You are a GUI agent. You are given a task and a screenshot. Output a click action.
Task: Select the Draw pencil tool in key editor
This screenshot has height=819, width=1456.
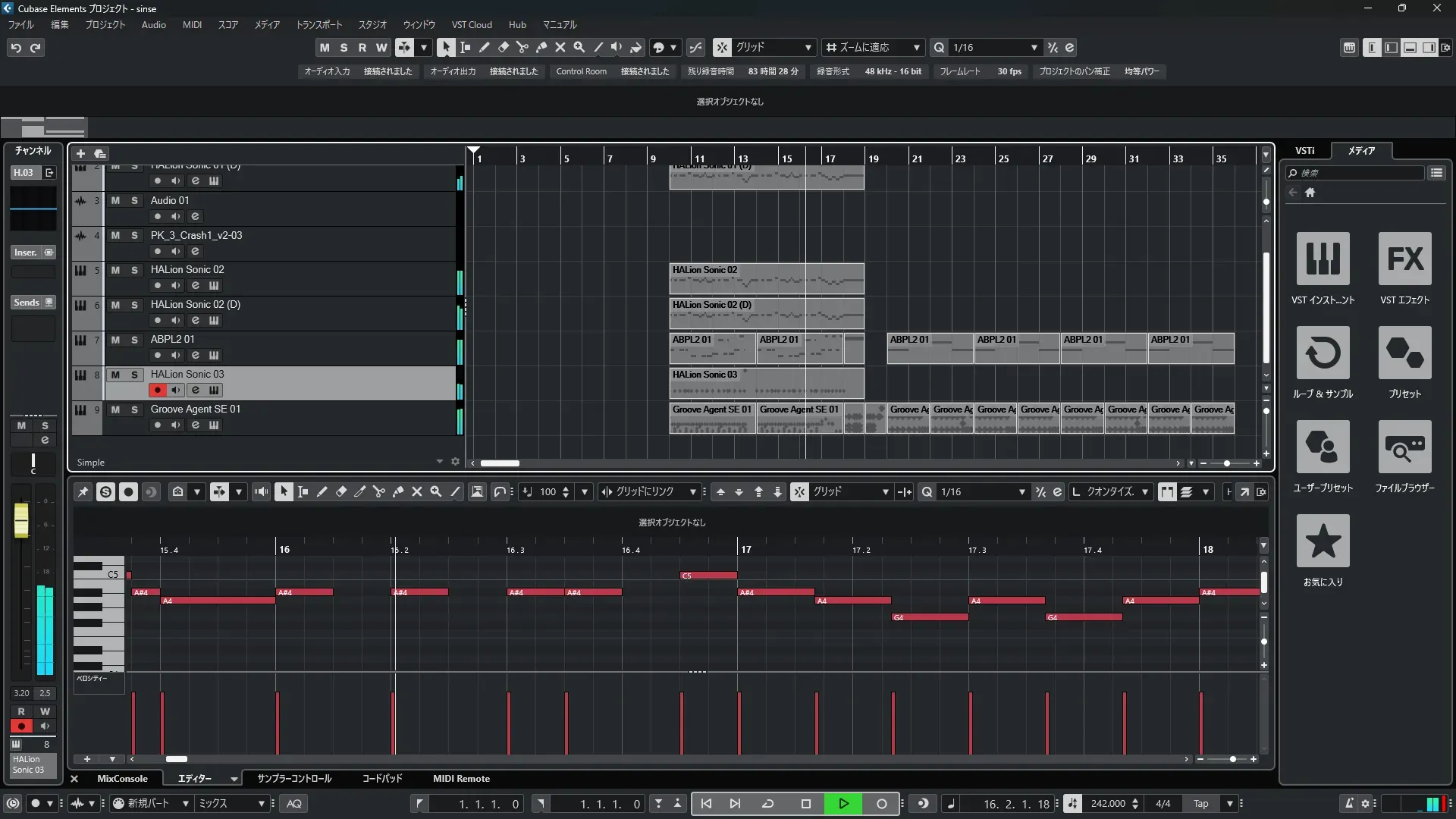click(x=322, y=492)
